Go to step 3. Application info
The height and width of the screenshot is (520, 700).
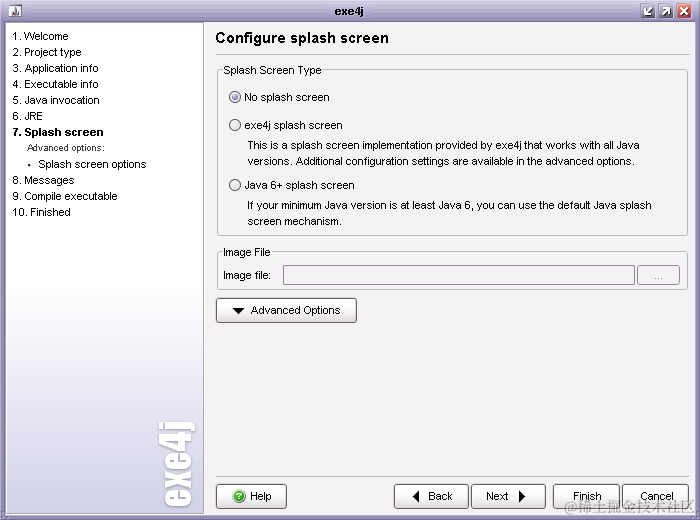click(x=55, y=68)
